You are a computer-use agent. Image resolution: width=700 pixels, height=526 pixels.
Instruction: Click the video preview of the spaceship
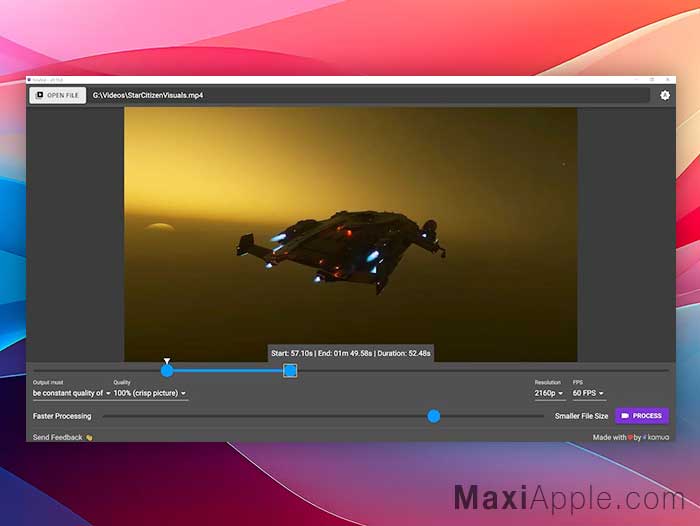[x=350, y=234]
